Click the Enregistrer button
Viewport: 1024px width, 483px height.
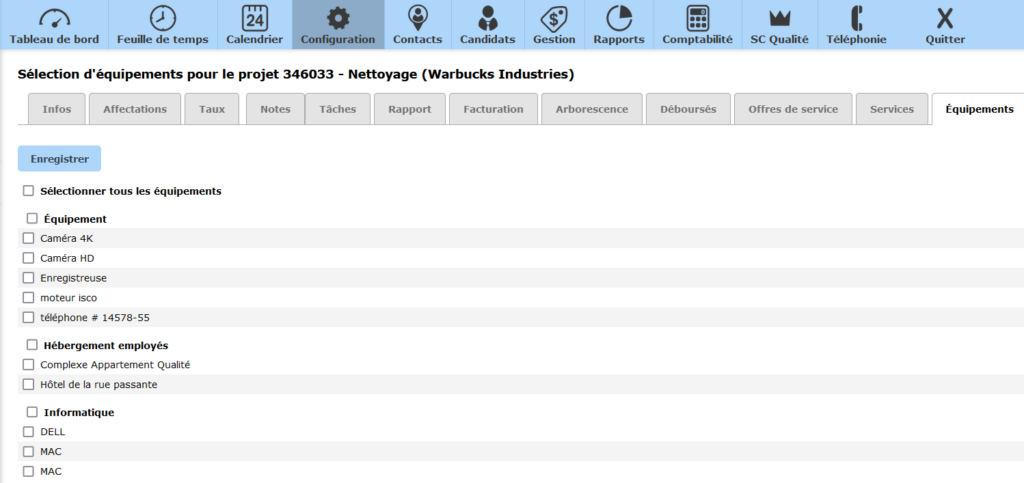pyautogui.click(x=59, y=159)
